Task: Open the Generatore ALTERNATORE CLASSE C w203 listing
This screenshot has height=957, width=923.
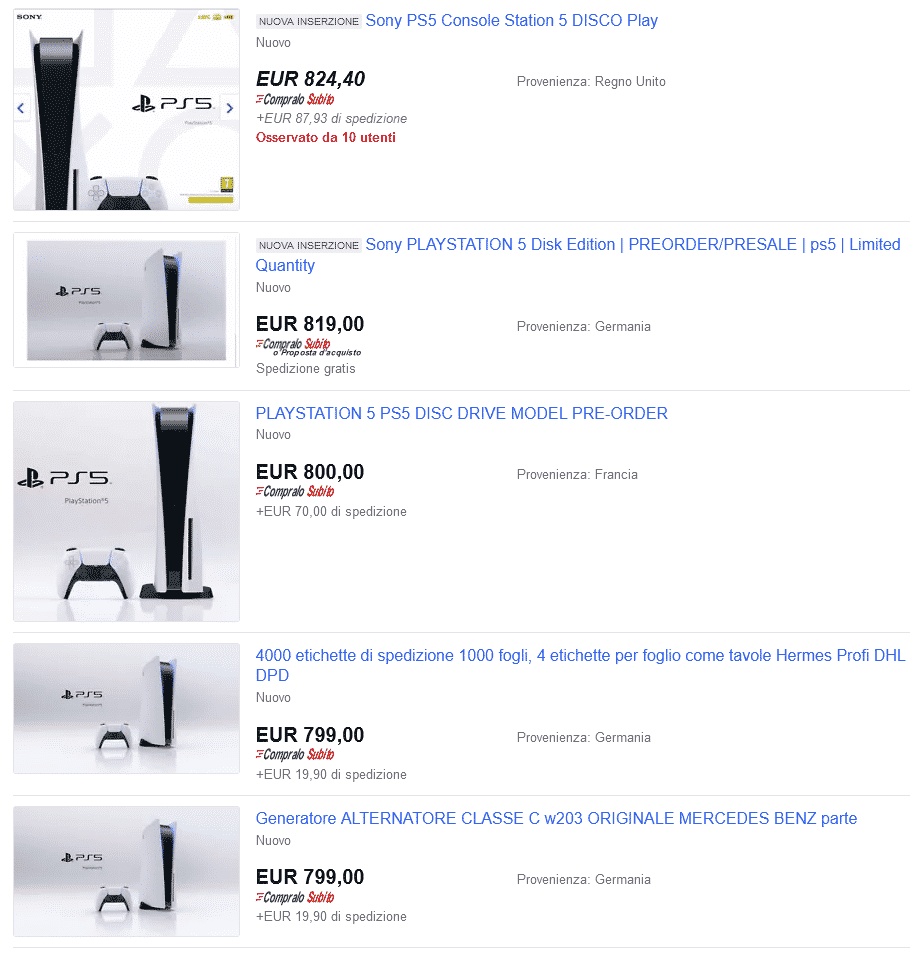Action: (x=556, y=818)
